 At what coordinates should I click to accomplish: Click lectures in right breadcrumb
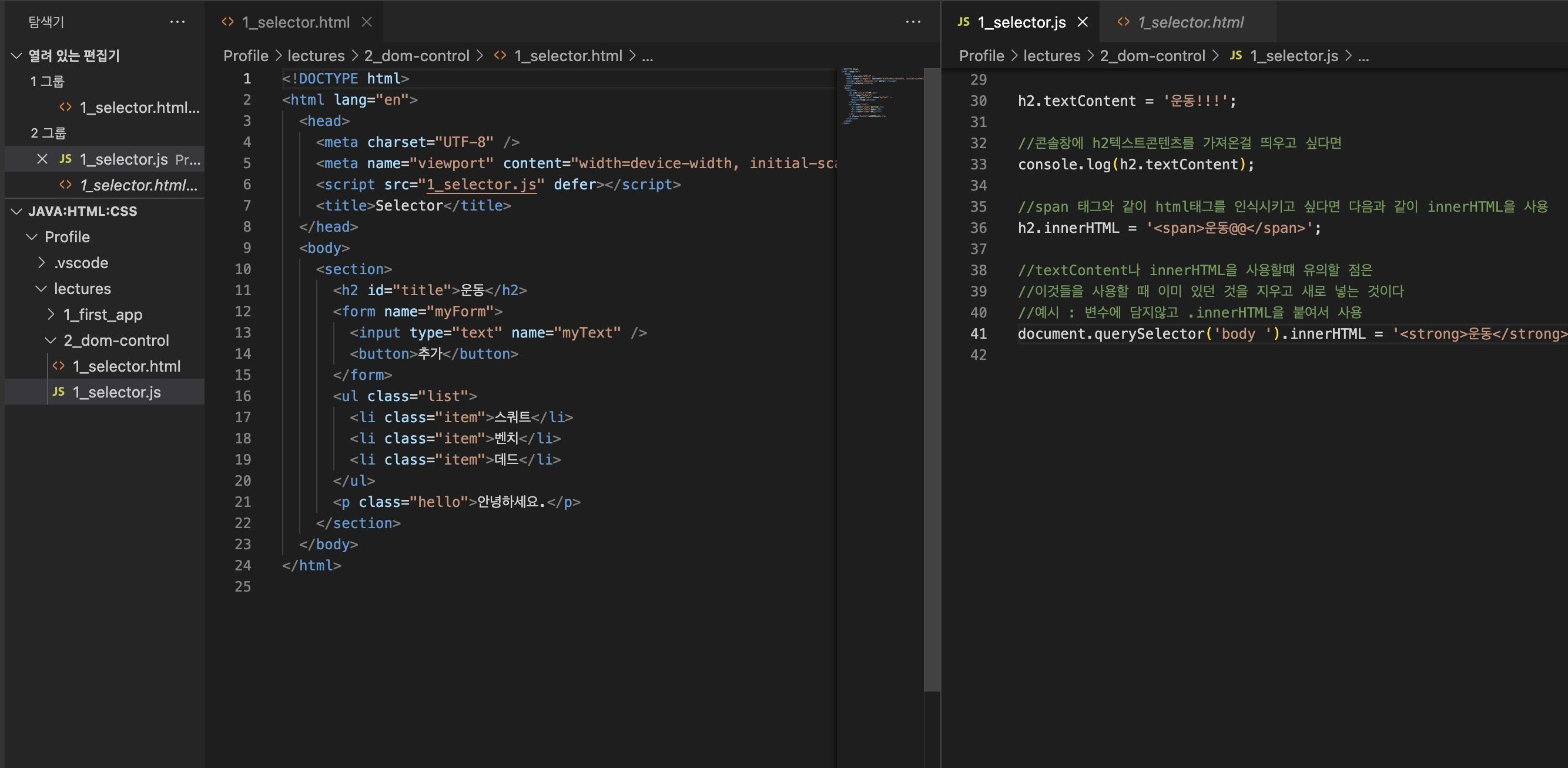pyautogui.click(x=1051, y=55)
